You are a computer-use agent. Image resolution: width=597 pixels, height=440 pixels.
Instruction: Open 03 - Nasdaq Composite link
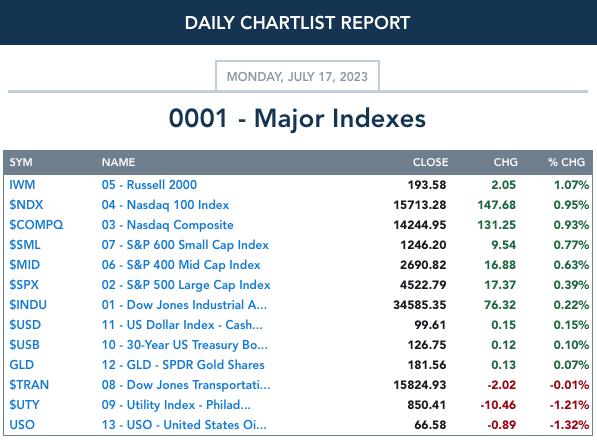coord(168,225)
